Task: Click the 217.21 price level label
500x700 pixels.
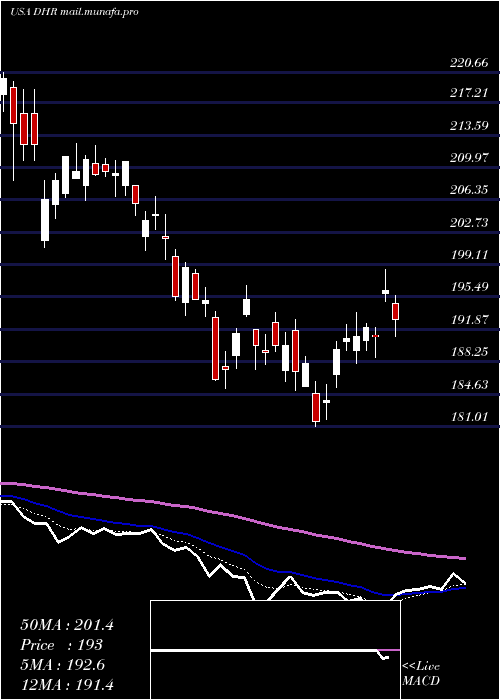Action: (469, 93)
